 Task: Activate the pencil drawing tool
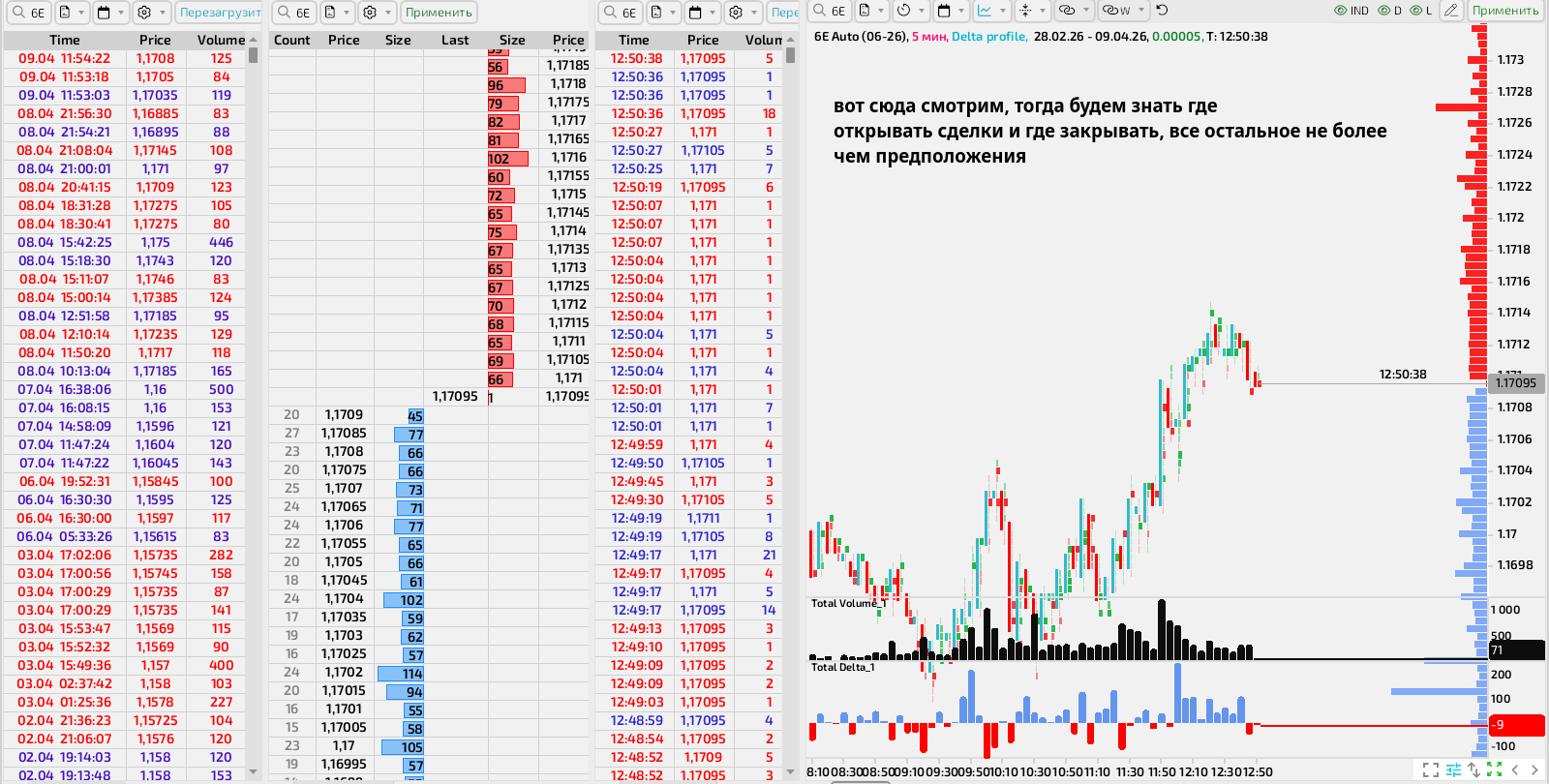coord(1450,11)
